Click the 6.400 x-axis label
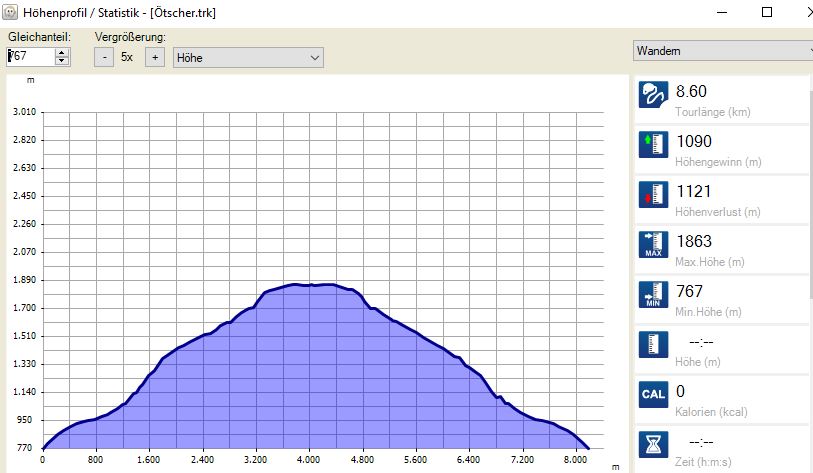This screenshot has width=813, height=473. 468,460
